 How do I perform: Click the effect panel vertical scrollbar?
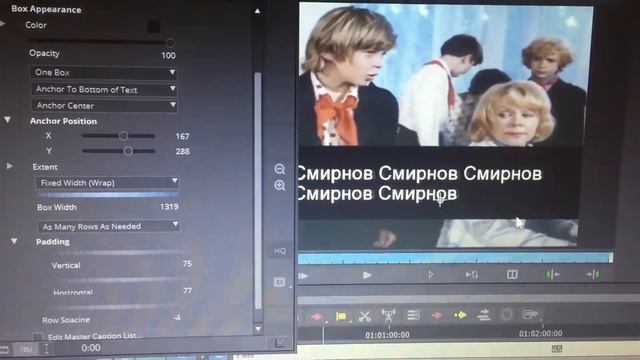[x=258, y=190]
